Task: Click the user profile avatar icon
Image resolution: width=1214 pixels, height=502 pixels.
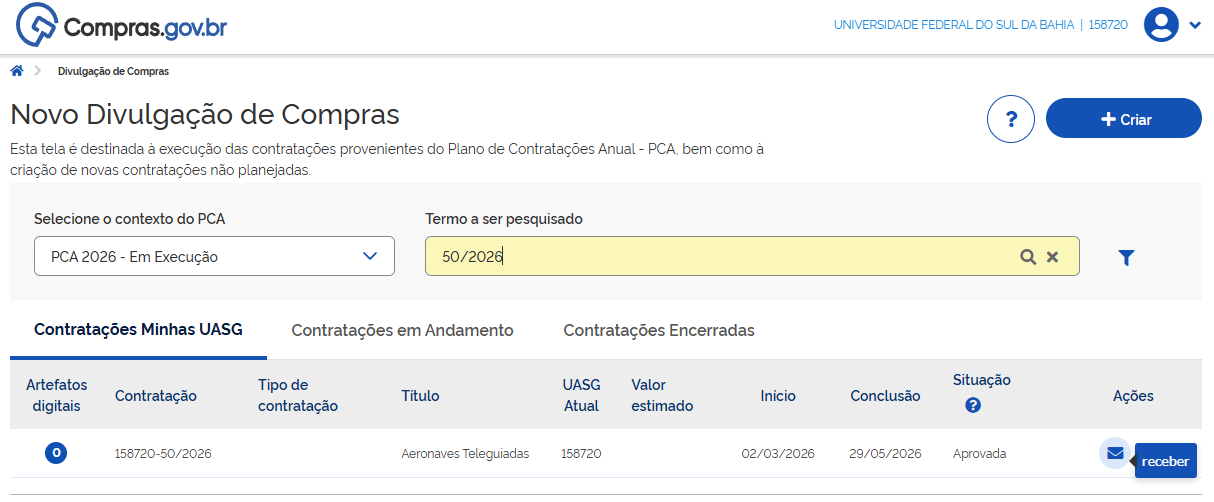Action: coord(1161,25)
